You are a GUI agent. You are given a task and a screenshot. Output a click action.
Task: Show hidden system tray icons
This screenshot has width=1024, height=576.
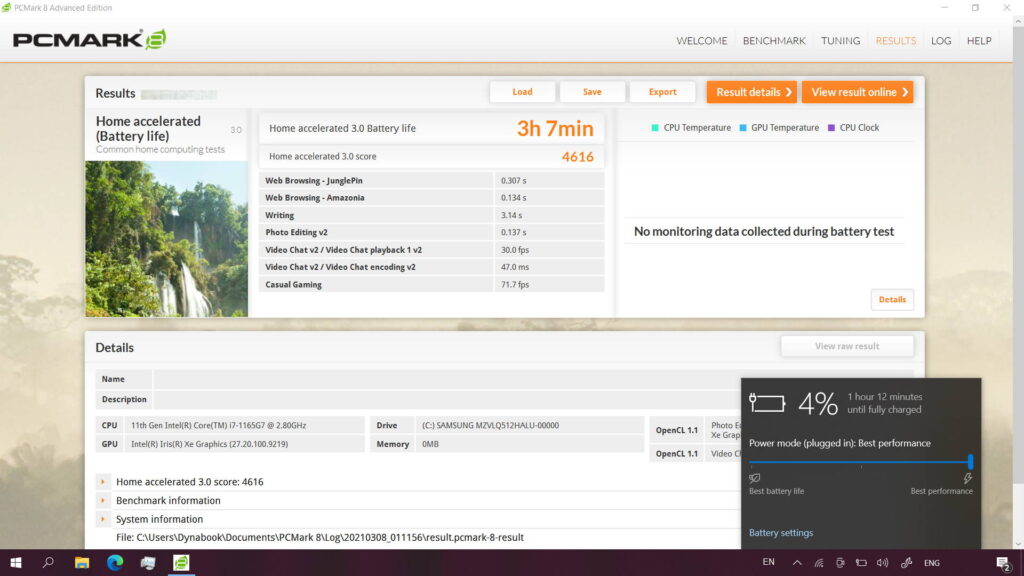[x=797, y=562]
